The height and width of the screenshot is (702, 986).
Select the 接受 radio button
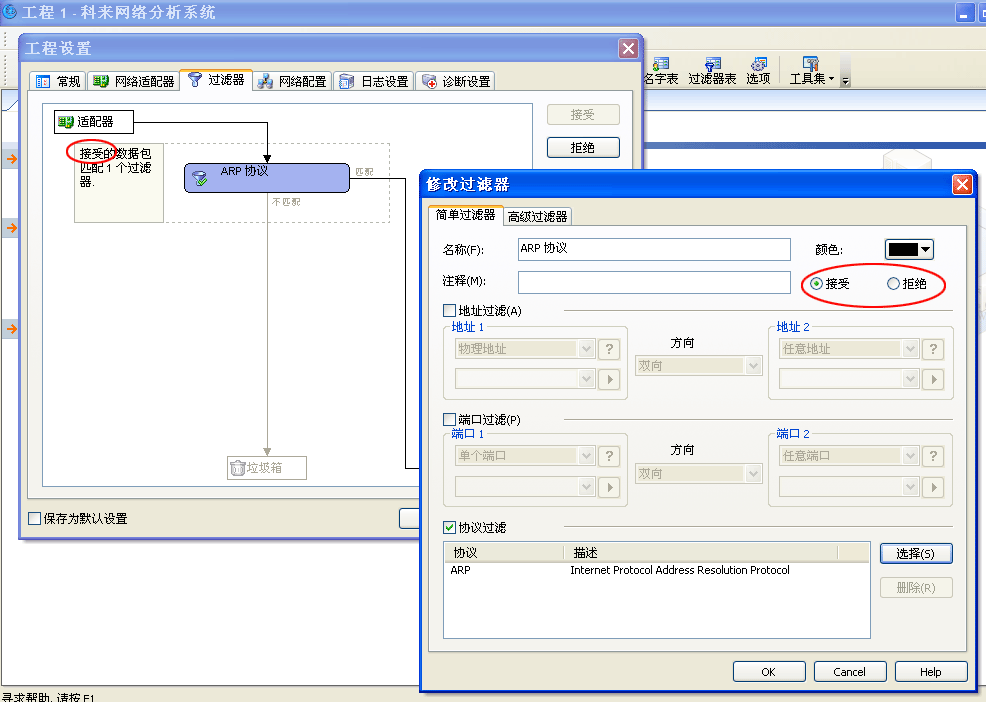pos(816,284)
